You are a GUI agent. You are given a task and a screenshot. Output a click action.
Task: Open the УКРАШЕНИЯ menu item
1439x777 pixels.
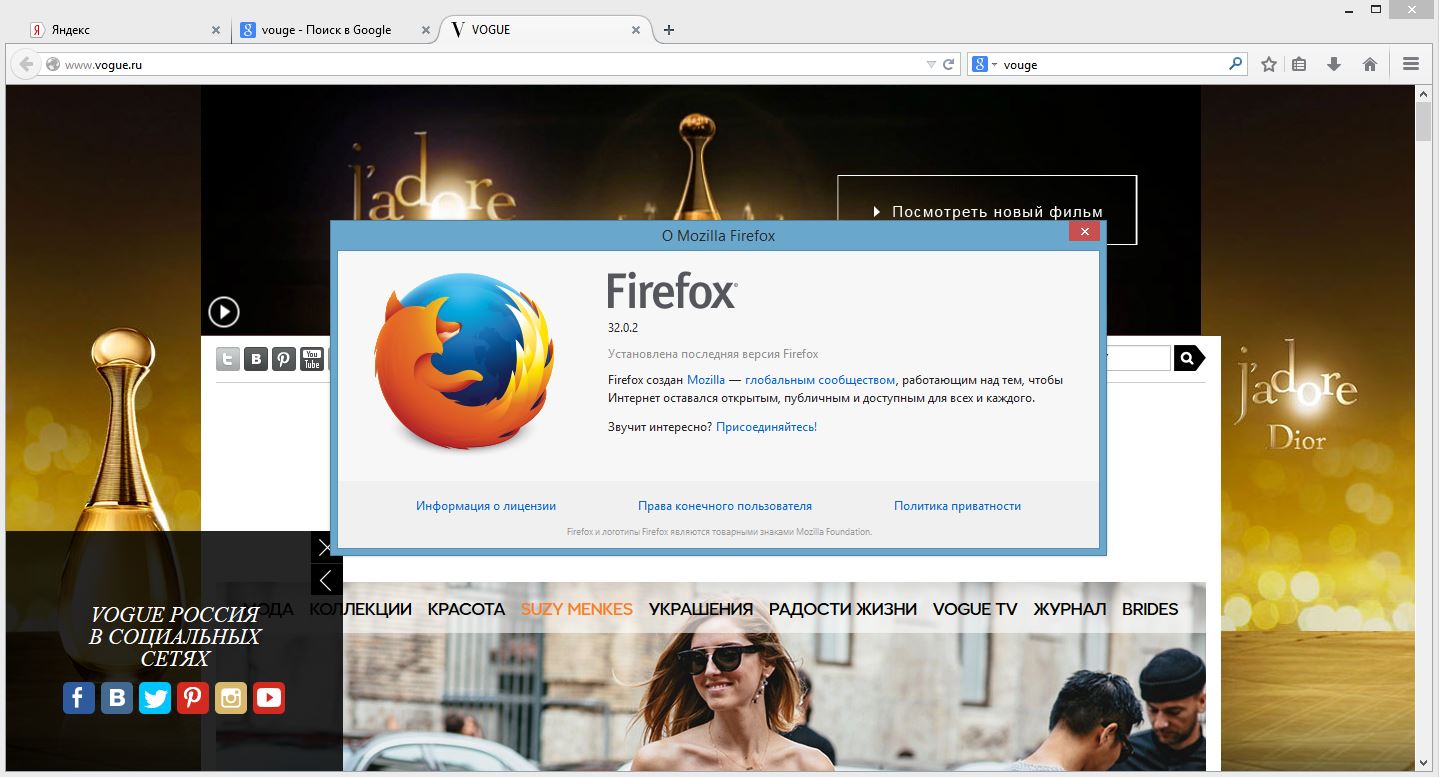click(x=701, y=609)
